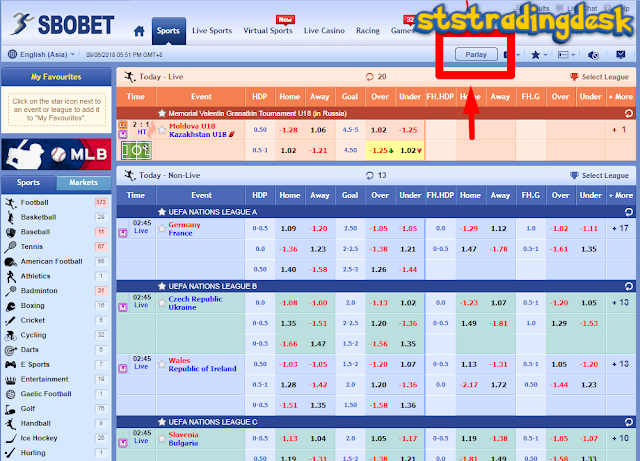640x461 pixels.
Task: Open the Germany team link
Action: [x=184, y=225]
